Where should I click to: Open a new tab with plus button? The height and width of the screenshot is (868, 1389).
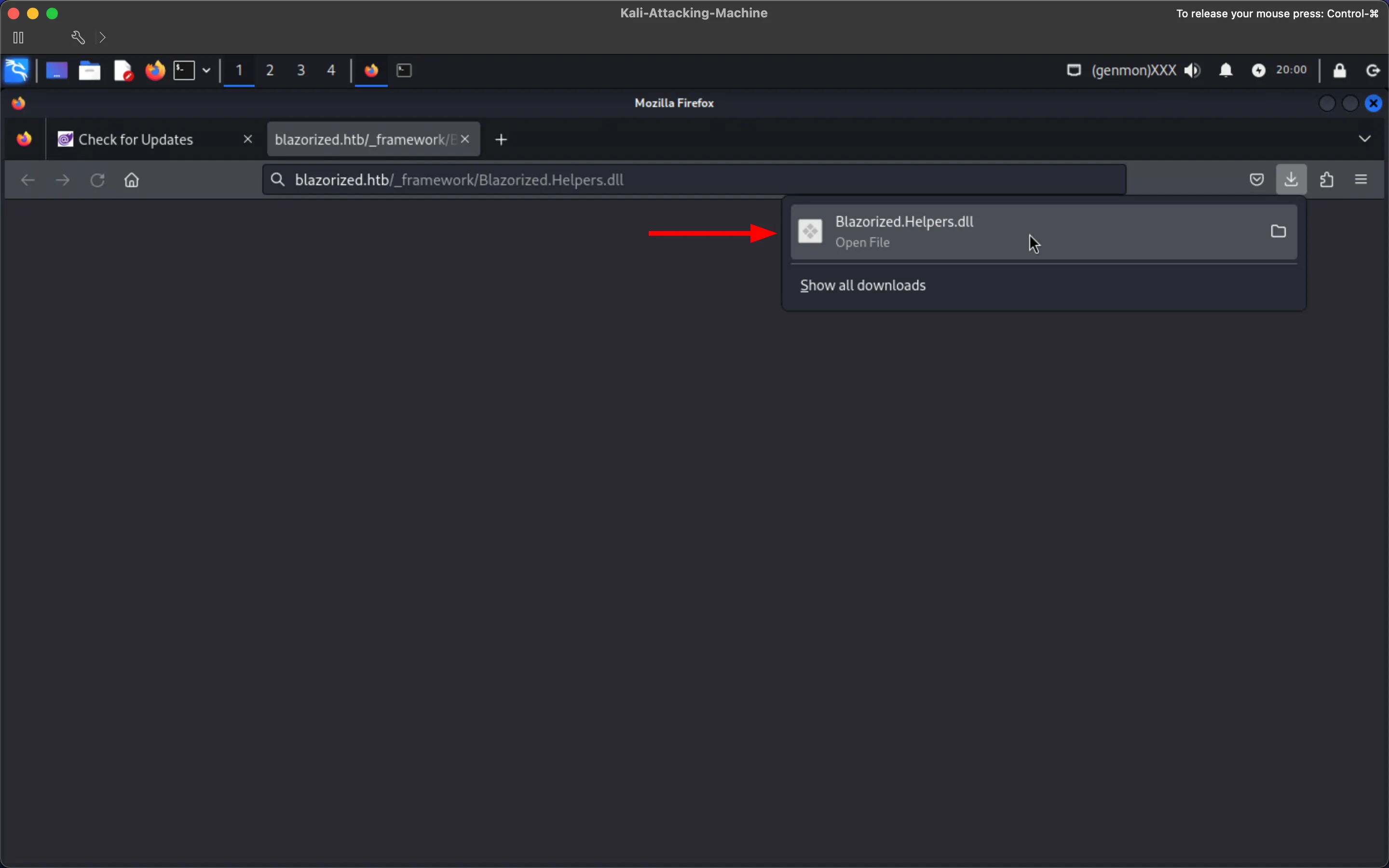501,139
